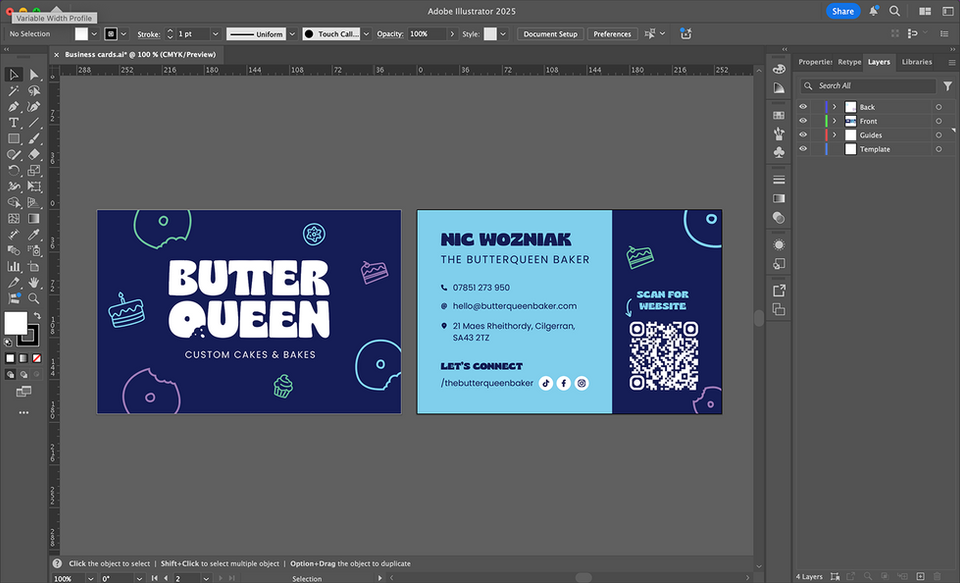This screenshot has width=960, height=583.
Task: Hide the Template layer with eye icon
Action: [803, 149]
